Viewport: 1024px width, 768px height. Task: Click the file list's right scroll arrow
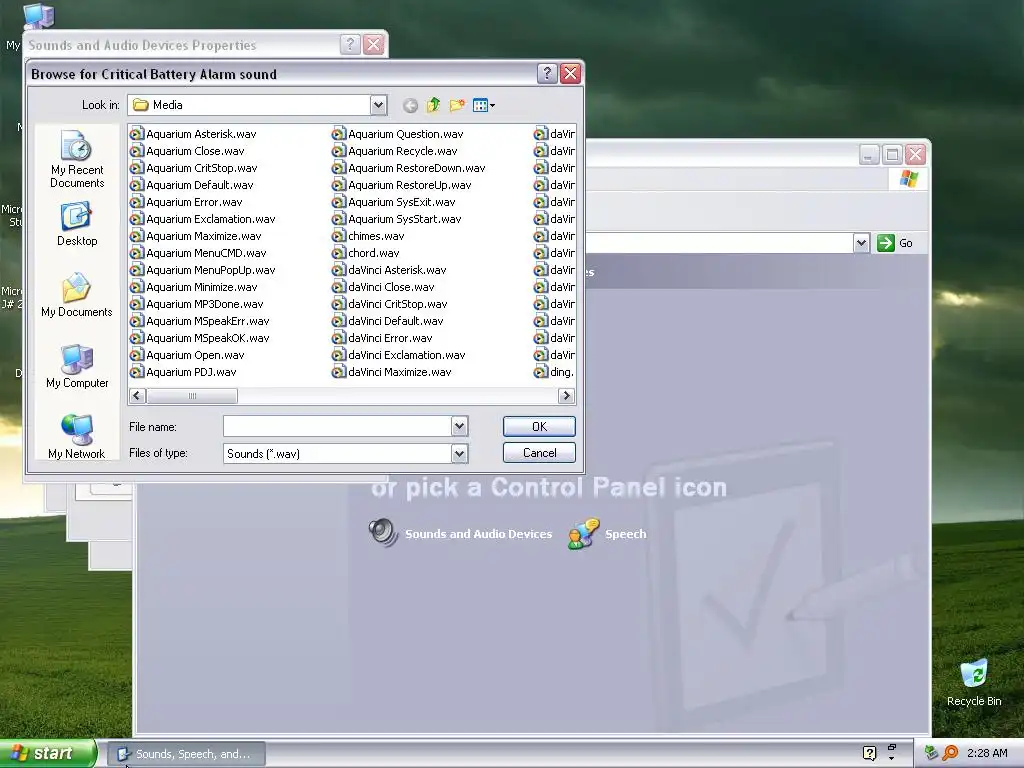coord(566,396)
